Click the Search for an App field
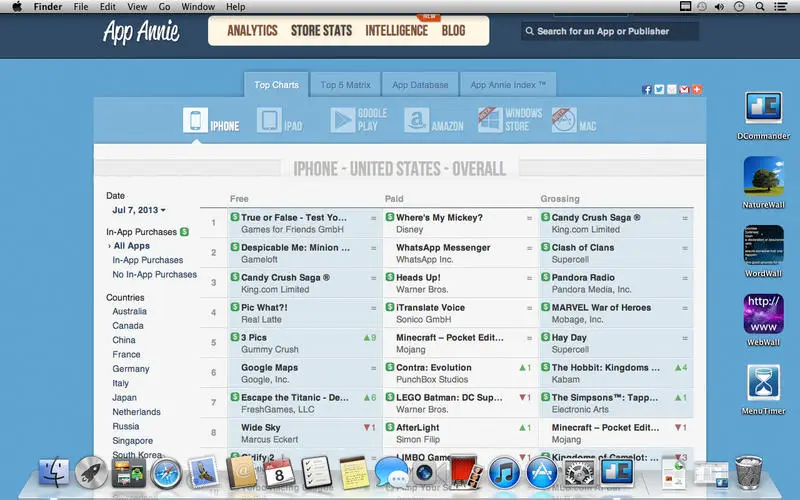 (x=610, y=31)
